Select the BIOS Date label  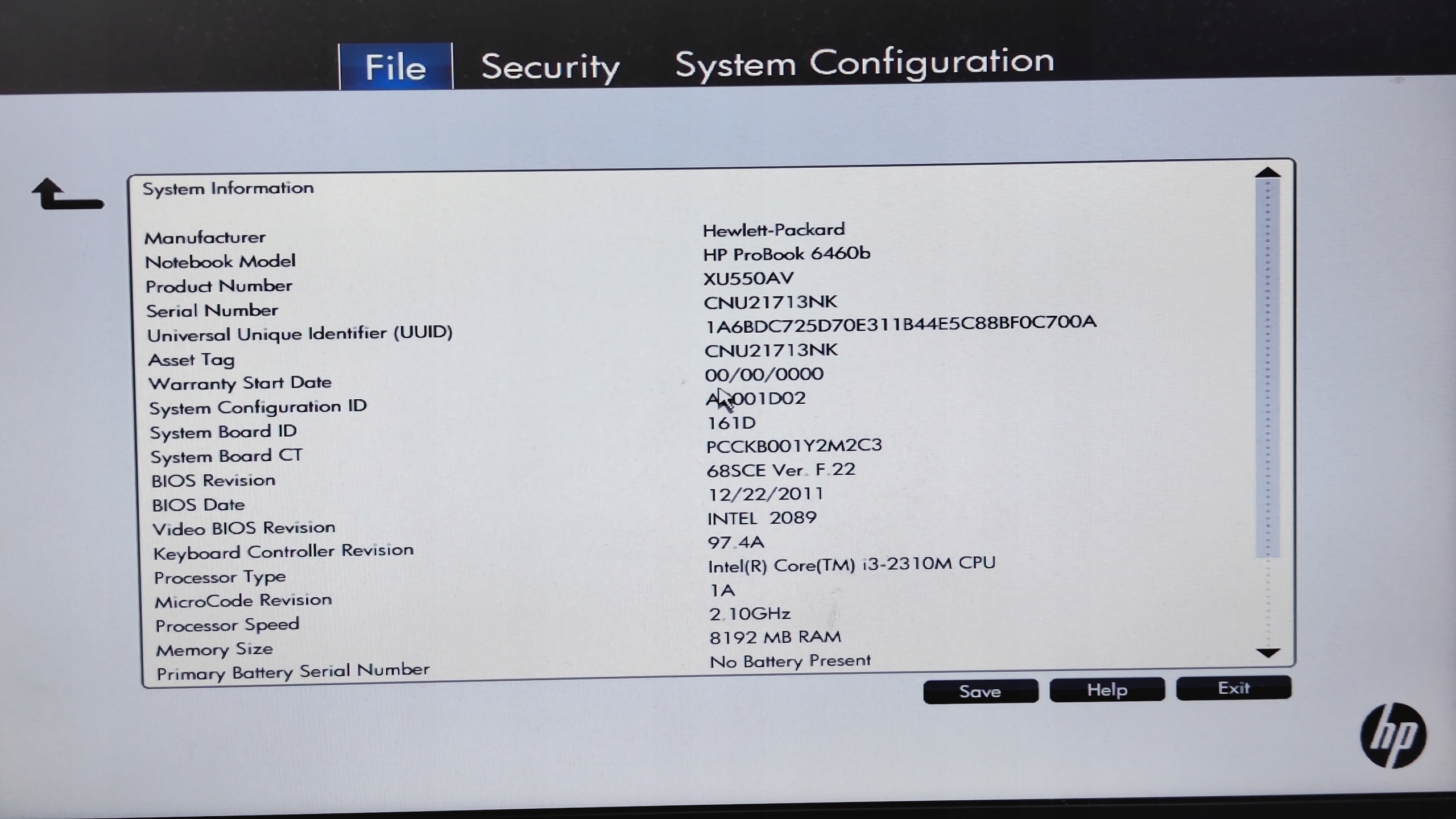pyautogui.click(x=198, y=505)
